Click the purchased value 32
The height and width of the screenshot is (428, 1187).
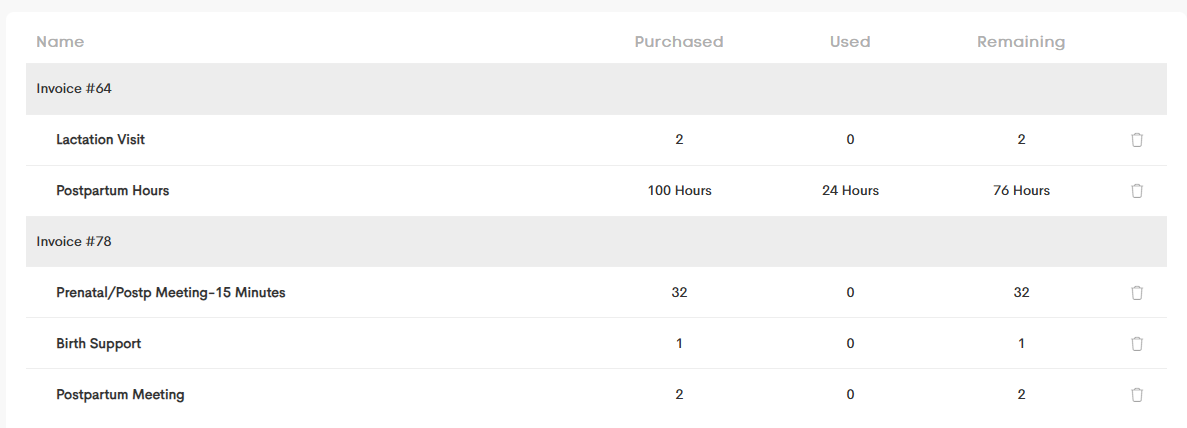coord(679,292)
